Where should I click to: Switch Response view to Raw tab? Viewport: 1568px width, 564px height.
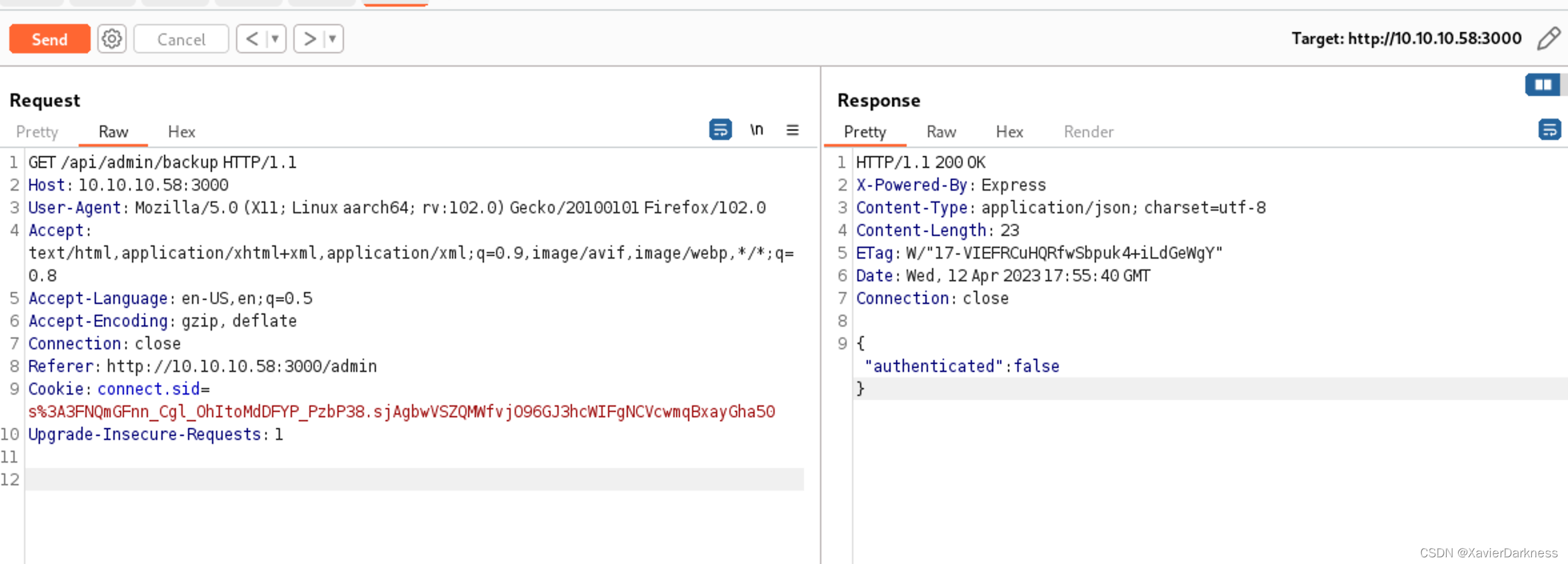tap(941, 132)
